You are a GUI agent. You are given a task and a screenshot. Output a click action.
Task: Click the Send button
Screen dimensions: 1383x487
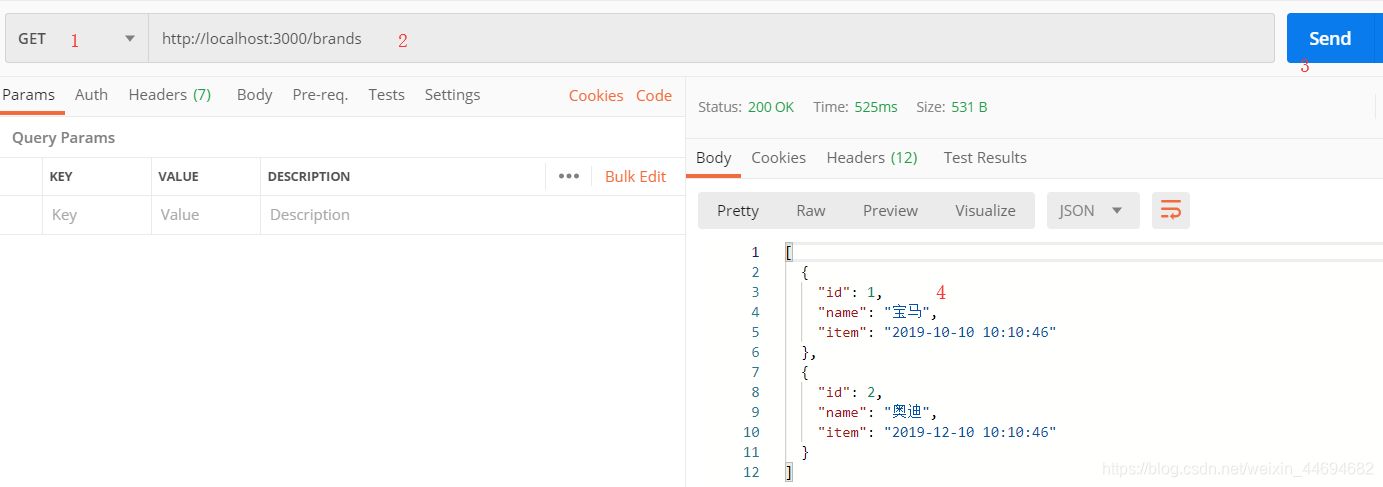pyautogui.click(x=1330, y=38)
